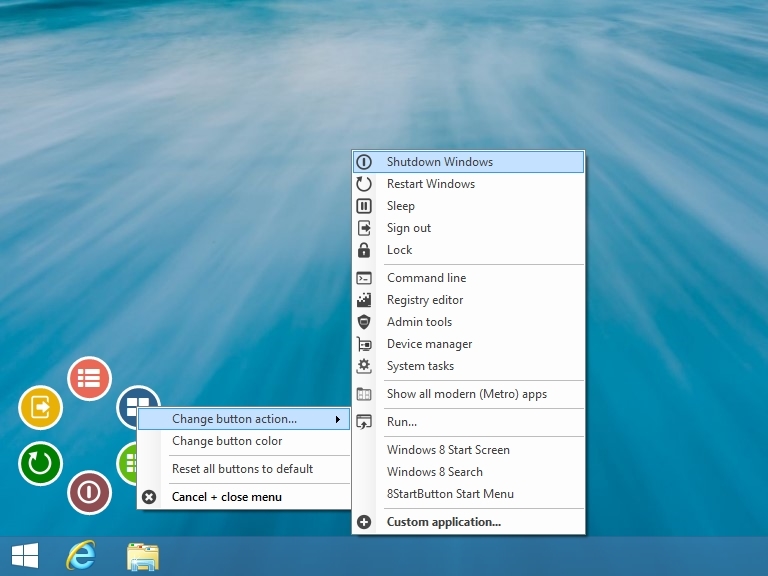The width and height of the screenshot is (768, 576).
Task: Click the red list circular button
Action: 89,379
